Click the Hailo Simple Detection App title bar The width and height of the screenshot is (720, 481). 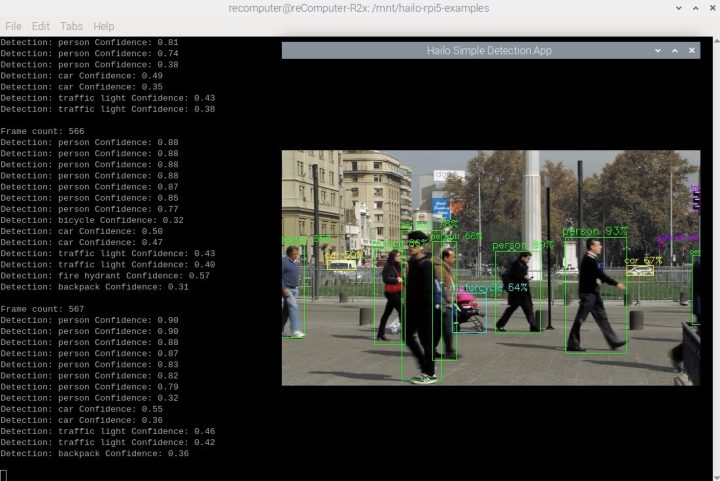coord(482,50)
